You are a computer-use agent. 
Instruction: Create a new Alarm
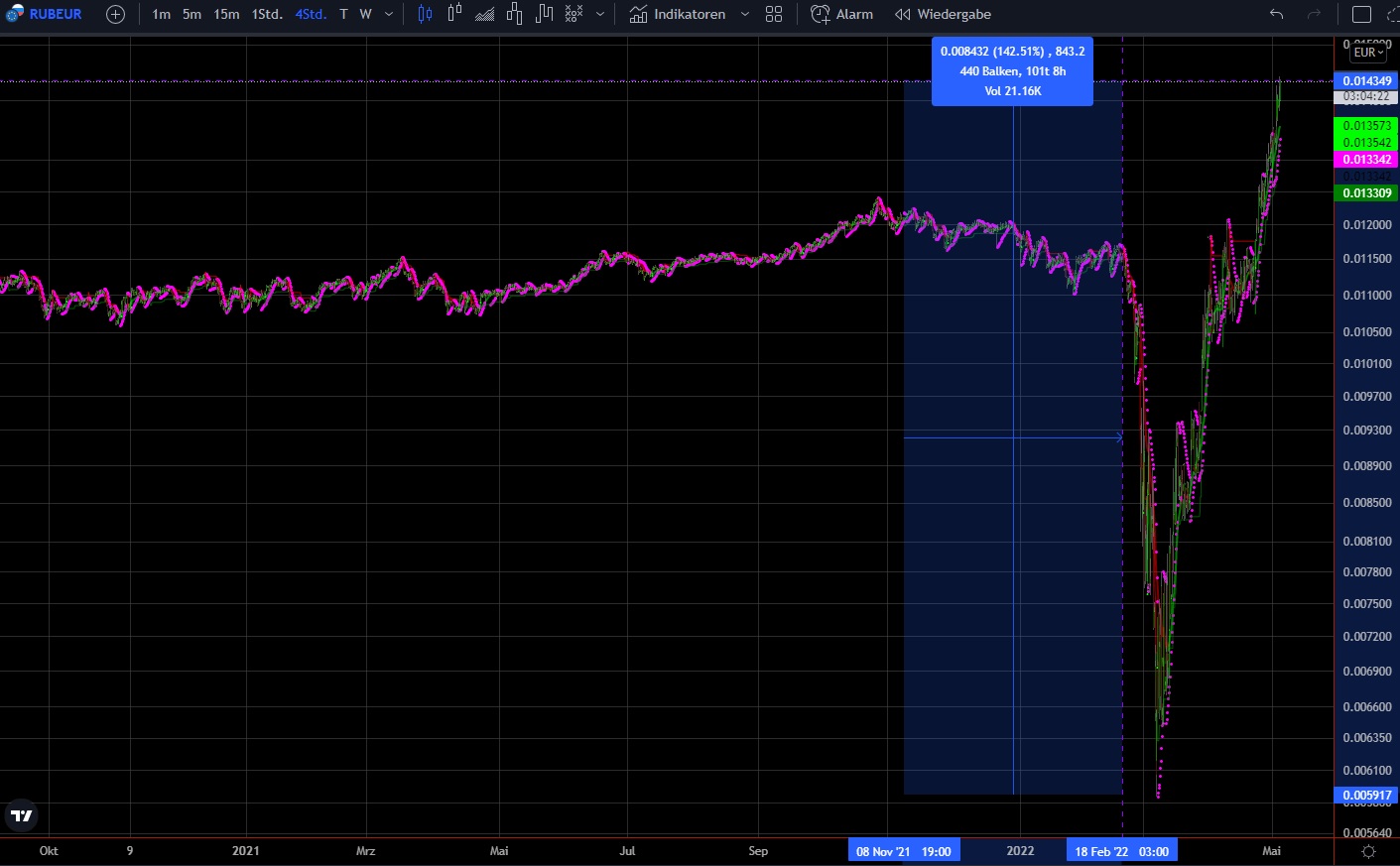[842, 14]
